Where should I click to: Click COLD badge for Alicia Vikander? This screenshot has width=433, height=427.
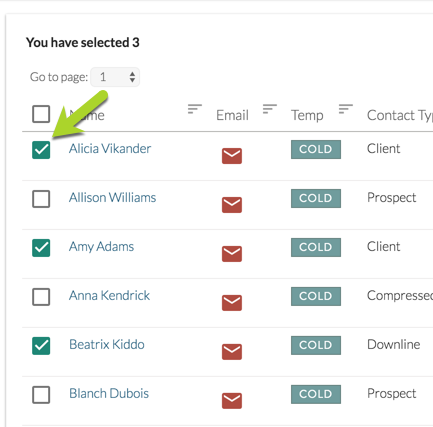click(x=316, y=149)
